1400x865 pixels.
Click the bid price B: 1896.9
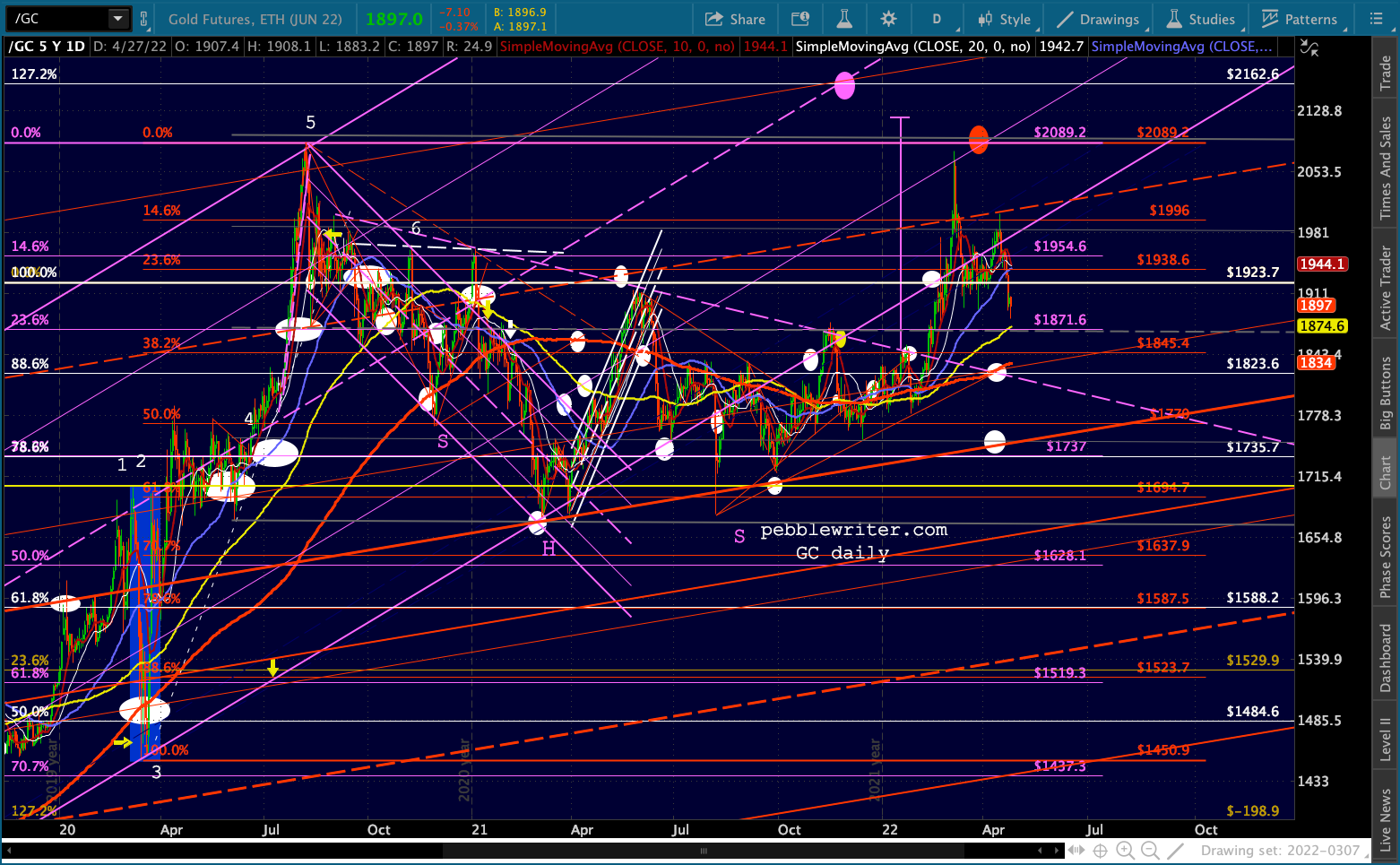[x=520, y=13]
